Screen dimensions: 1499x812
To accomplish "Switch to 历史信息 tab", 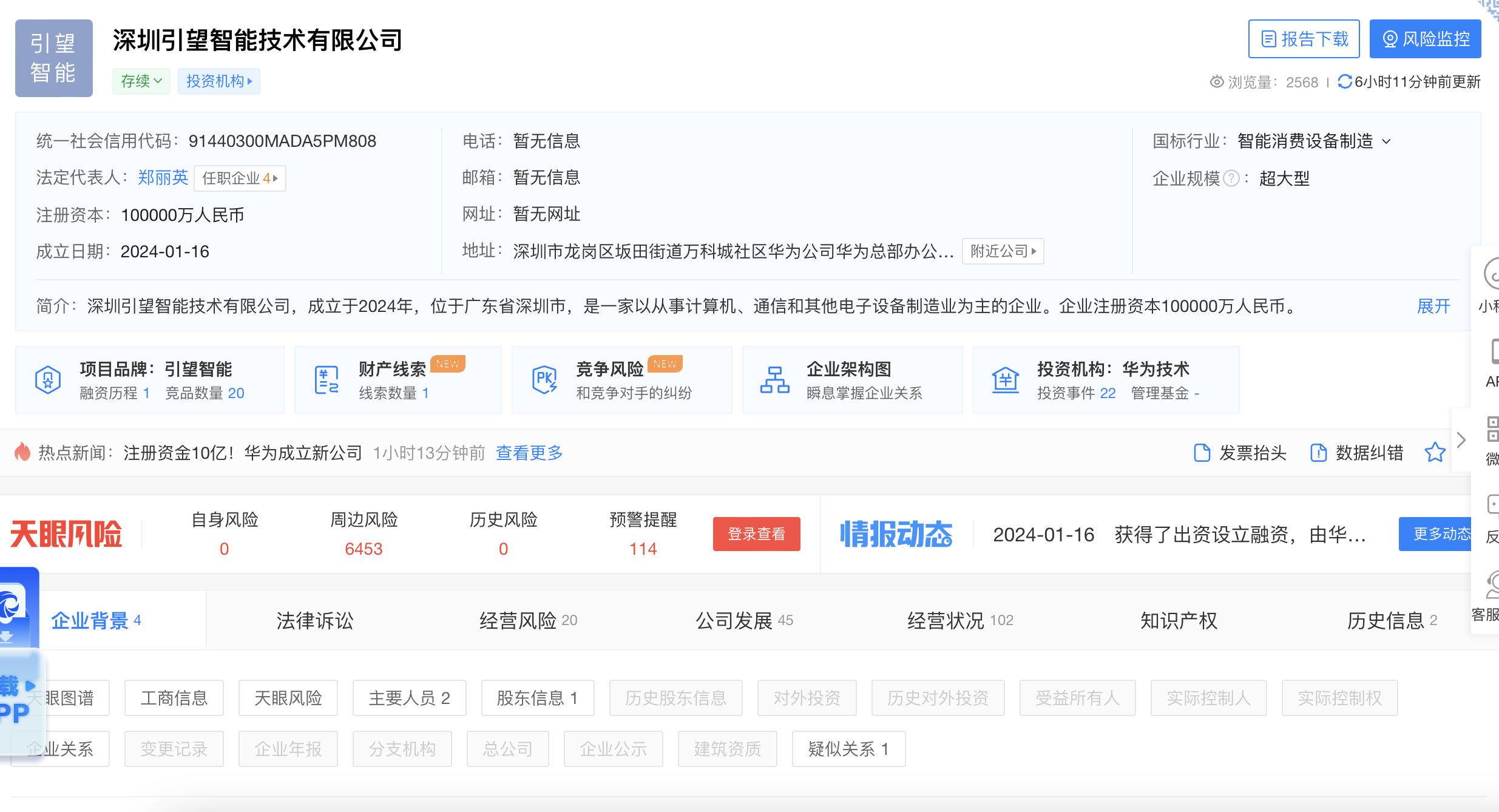I will tap(1392, 620).
